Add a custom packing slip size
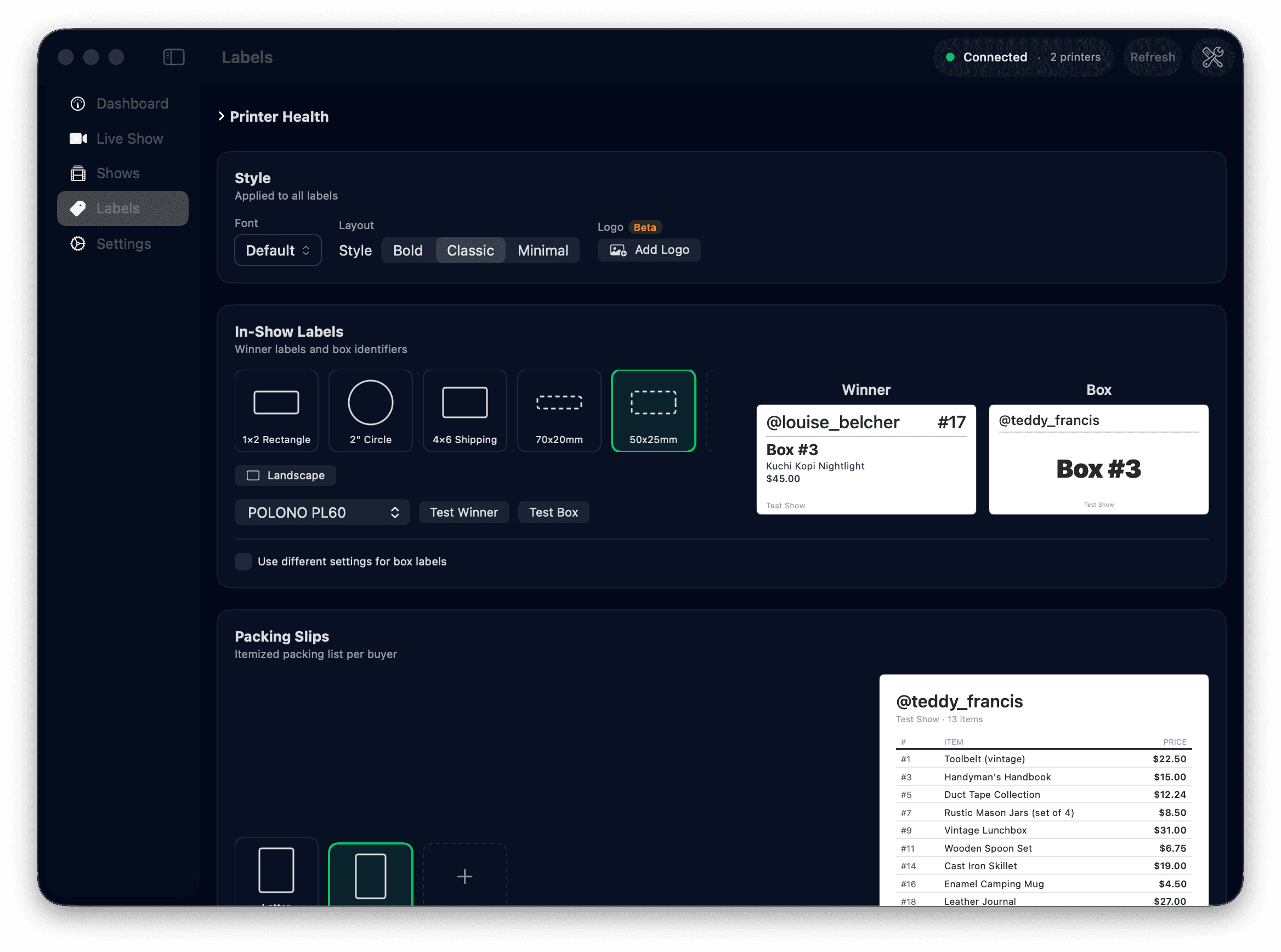The image size is (1281, 952). click(464, 876)
